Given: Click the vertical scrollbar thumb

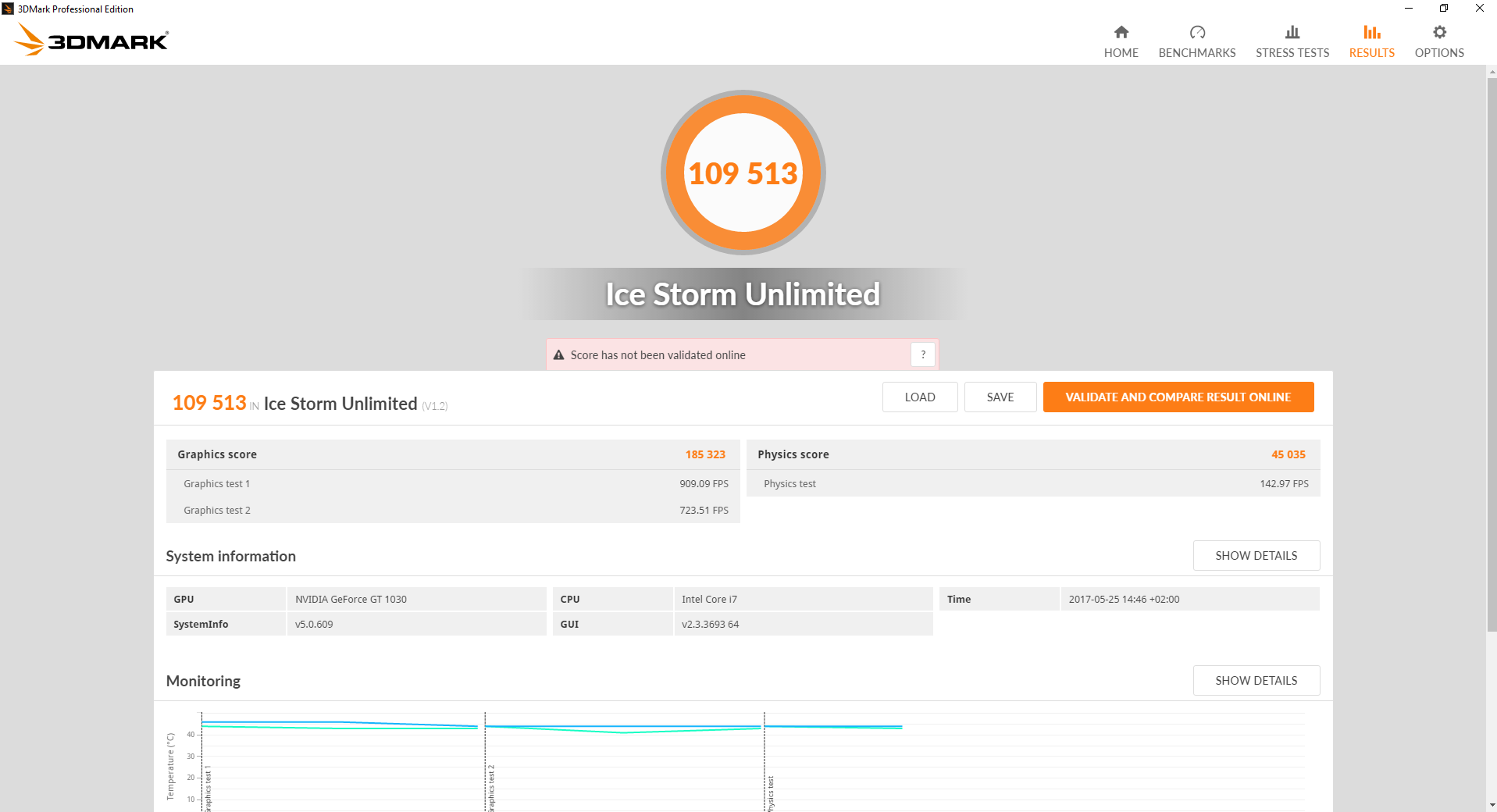Looking at the screenshot, I should [1492, 354].
